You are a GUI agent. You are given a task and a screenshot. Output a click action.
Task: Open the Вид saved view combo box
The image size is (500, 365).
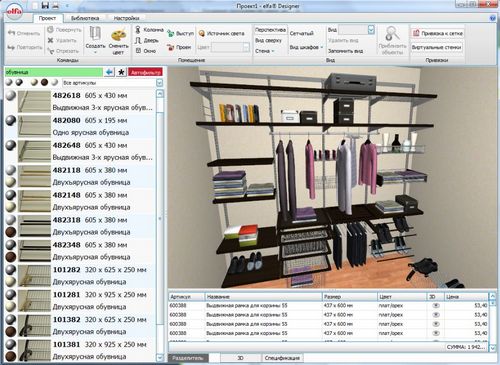tap(356, 30)
